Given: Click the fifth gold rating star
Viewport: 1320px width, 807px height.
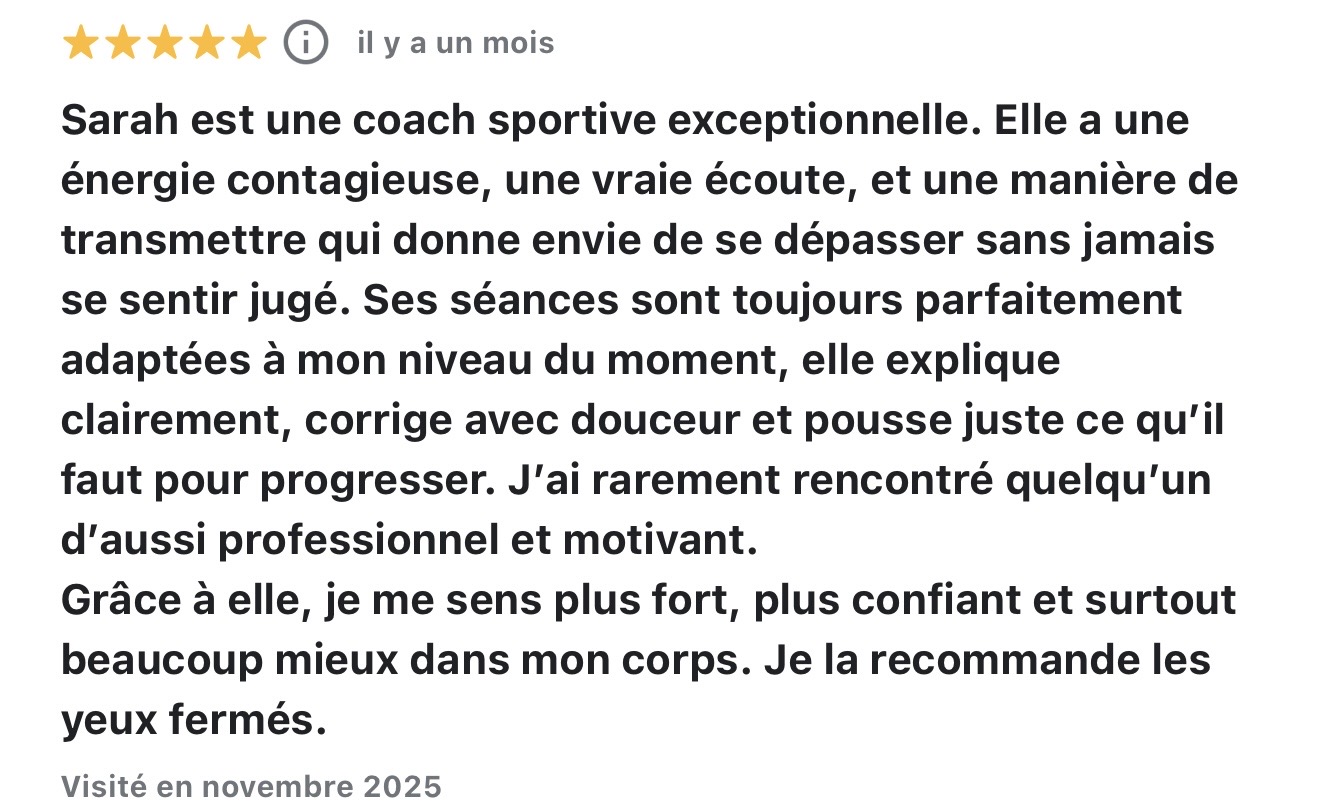Looking at the screenshot, I should coord(247,44).
